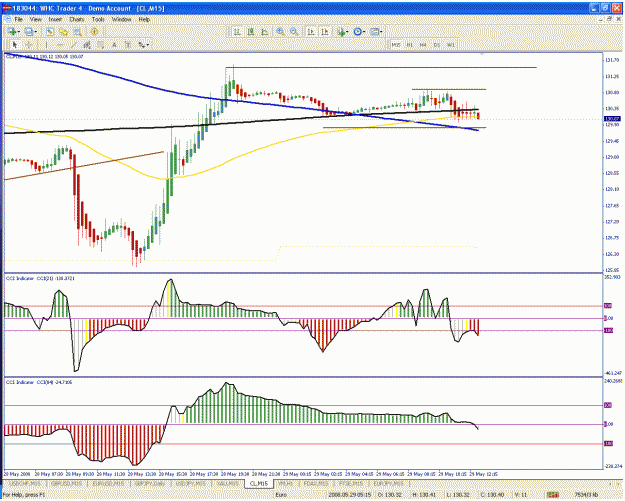Switch chart to bar chart type
The width and height of the screenshot is (625, 501).
tap(237, 31)
